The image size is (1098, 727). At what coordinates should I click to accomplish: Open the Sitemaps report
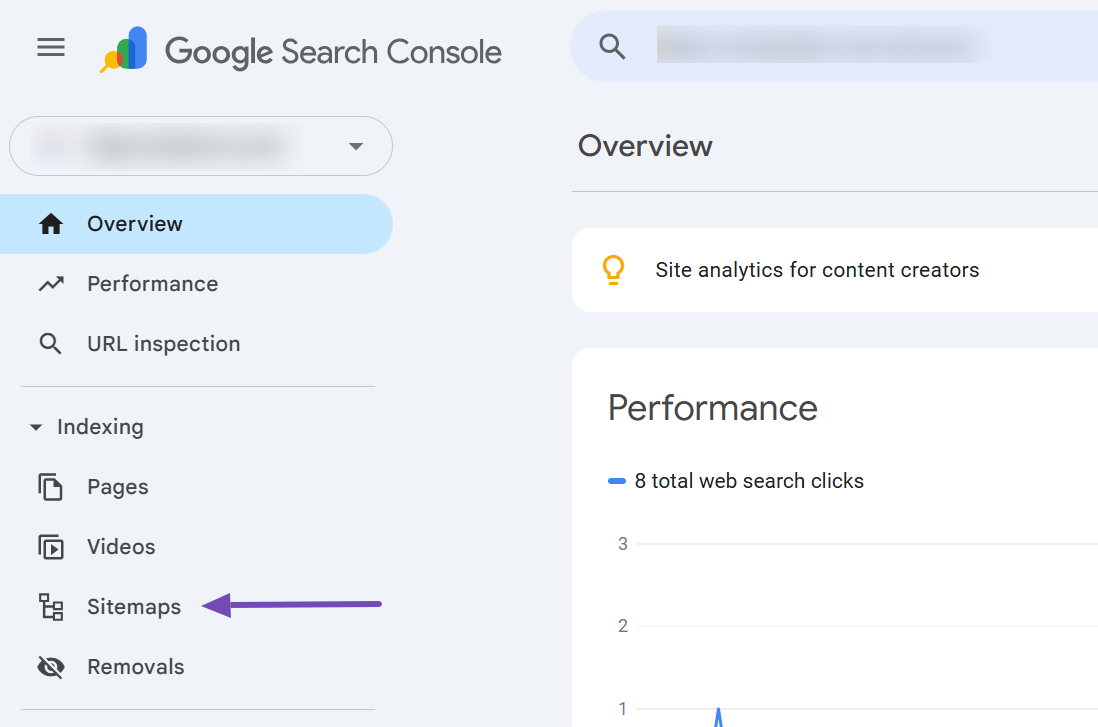pos(134,607)
